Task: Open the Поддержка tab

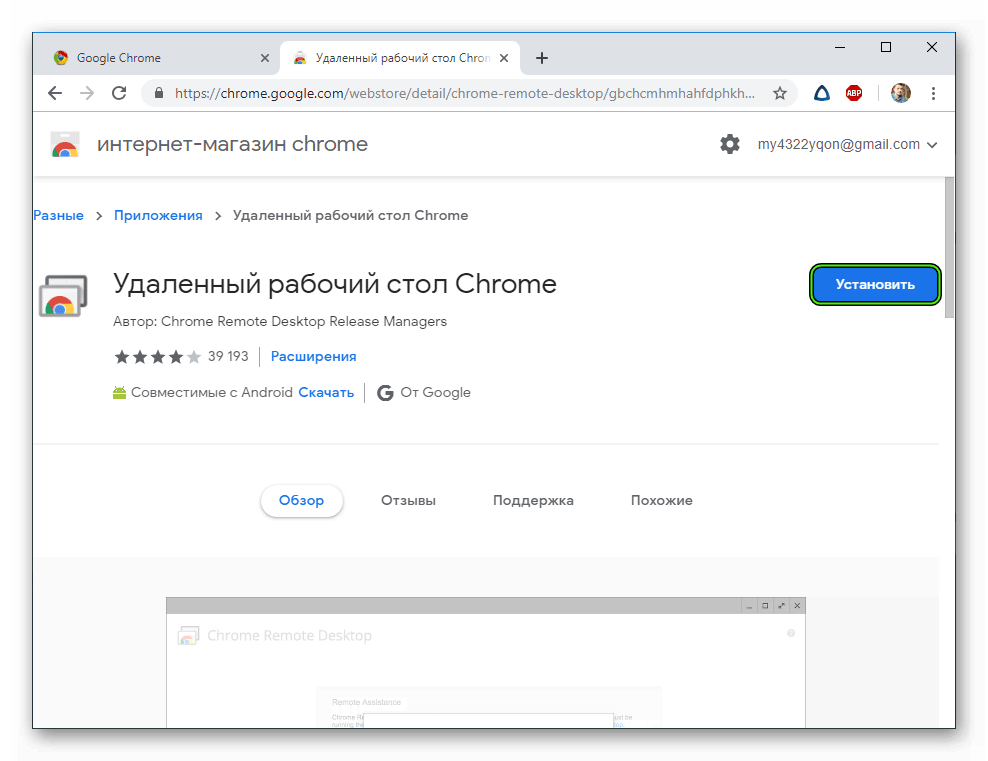Action: (x=533, y=500)
